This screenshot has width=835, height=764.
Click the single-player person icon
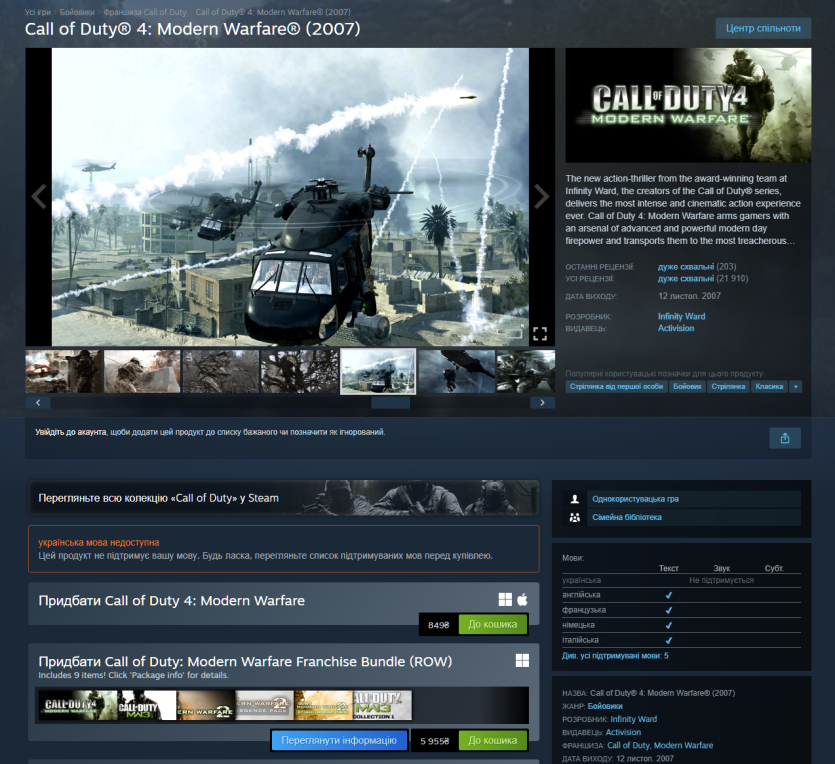(575, 499)
